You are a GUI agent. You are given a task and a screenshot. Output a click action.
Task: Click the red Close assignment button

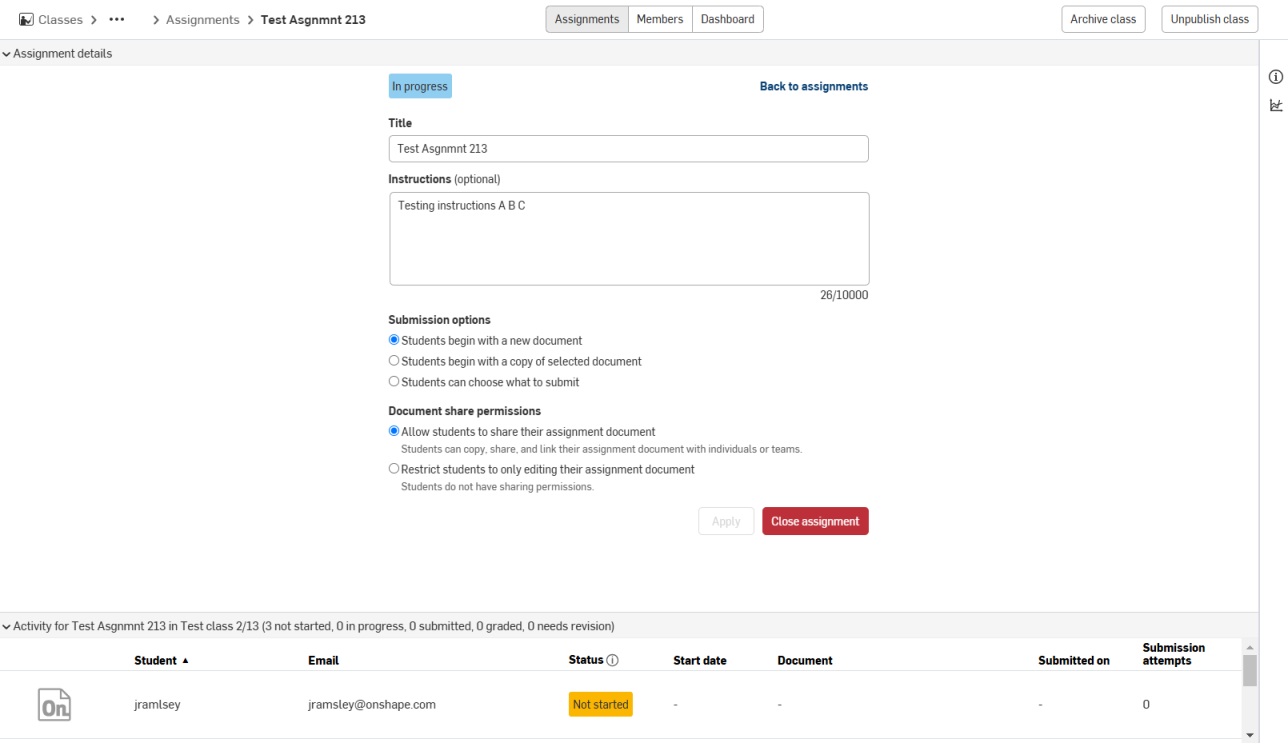815,521
